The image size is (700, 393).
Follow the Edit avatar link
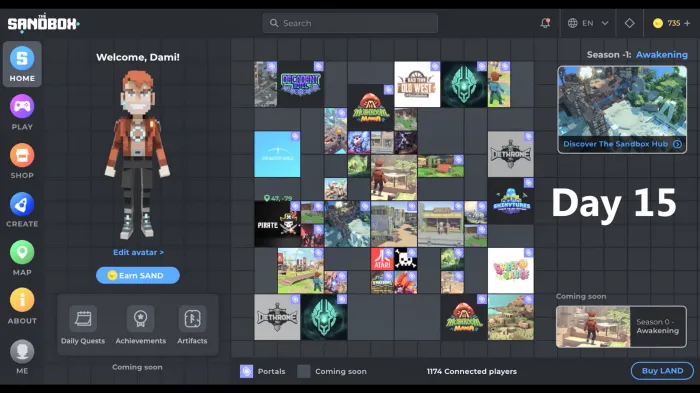(138, 252)
